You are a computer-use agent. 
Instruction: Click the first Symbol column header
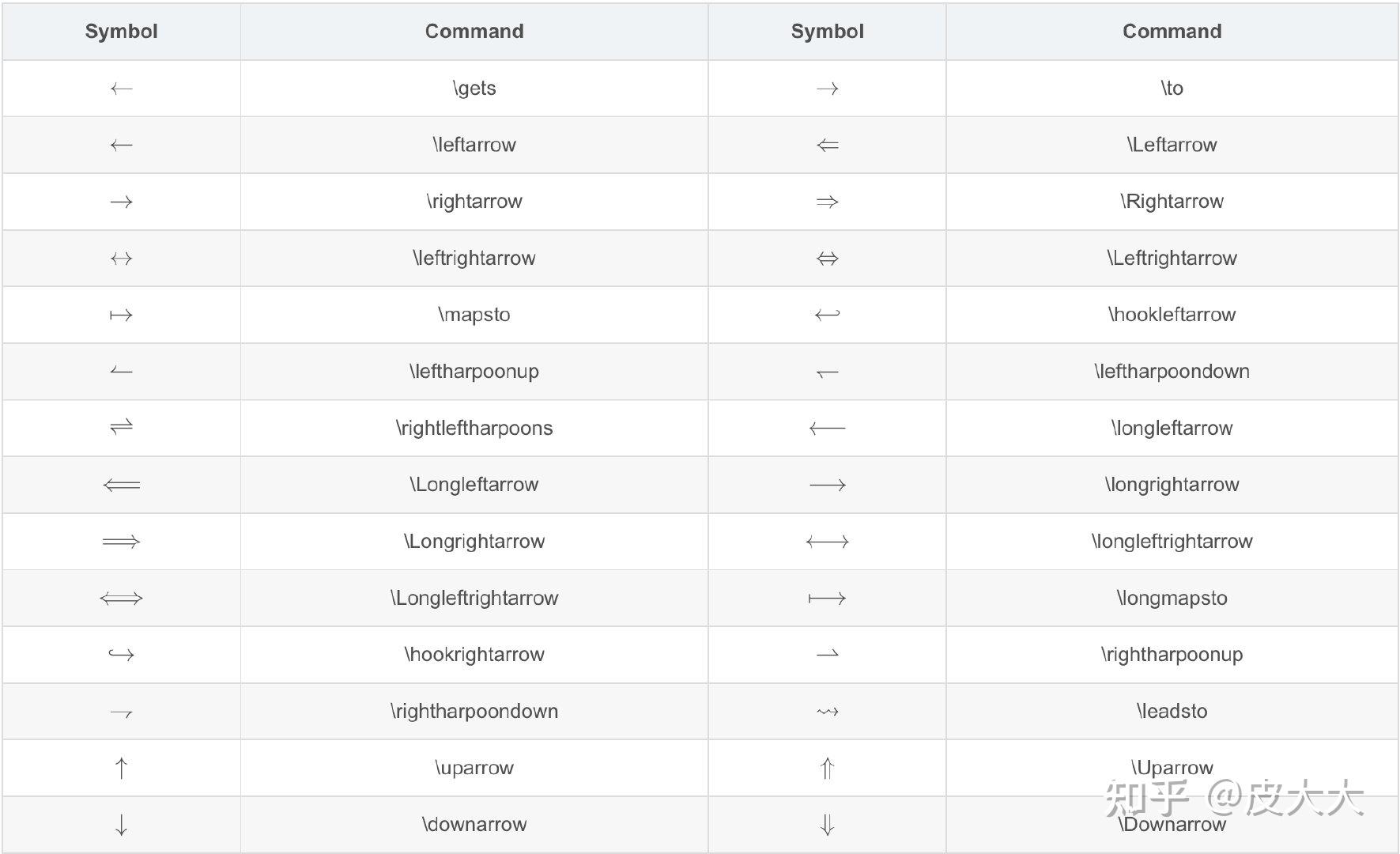(x=121, y=32)
